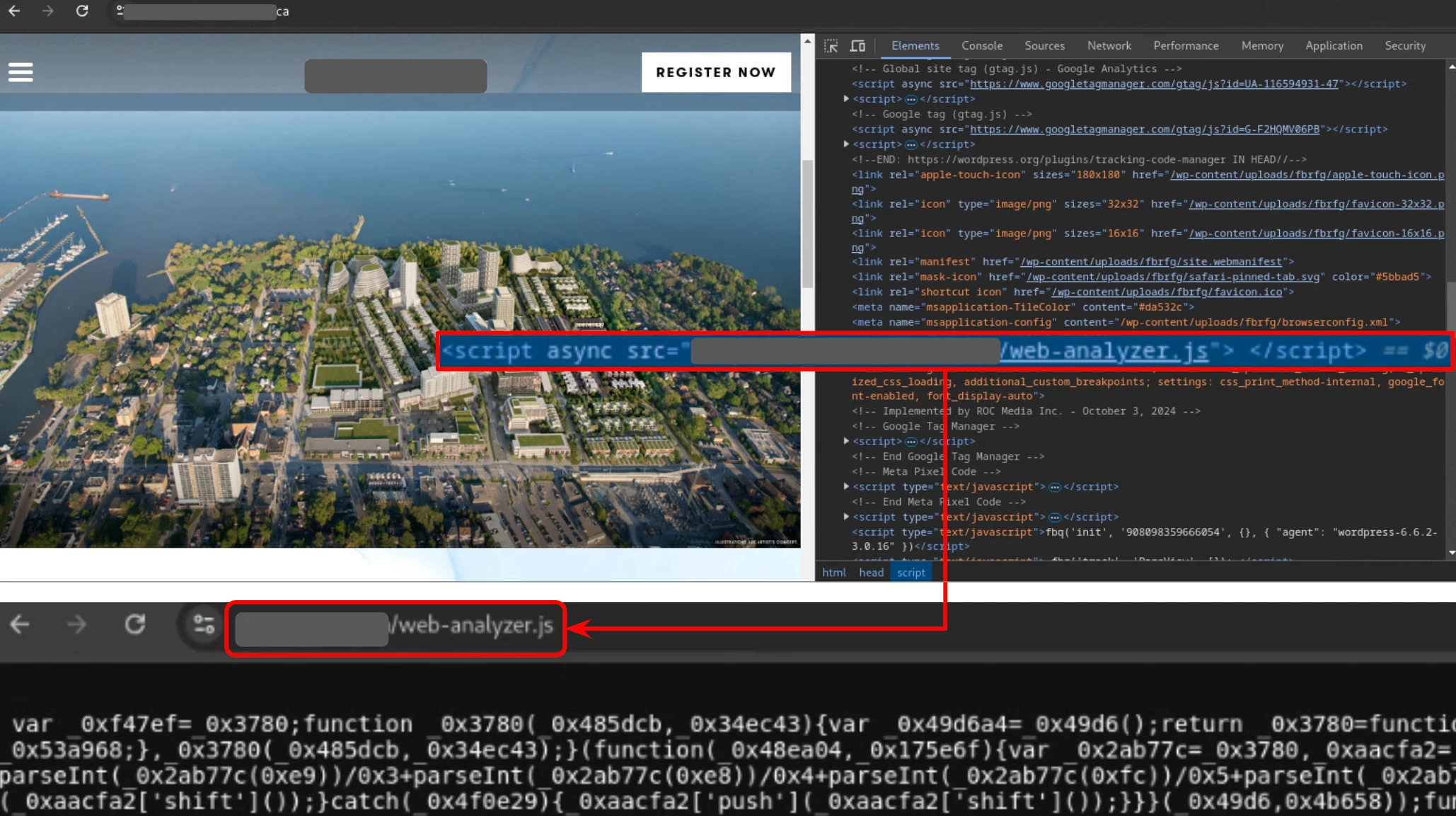The height and width of the screenshot is (816, 1456).
Task: Click the site logo in the page header
Action: 395,76
